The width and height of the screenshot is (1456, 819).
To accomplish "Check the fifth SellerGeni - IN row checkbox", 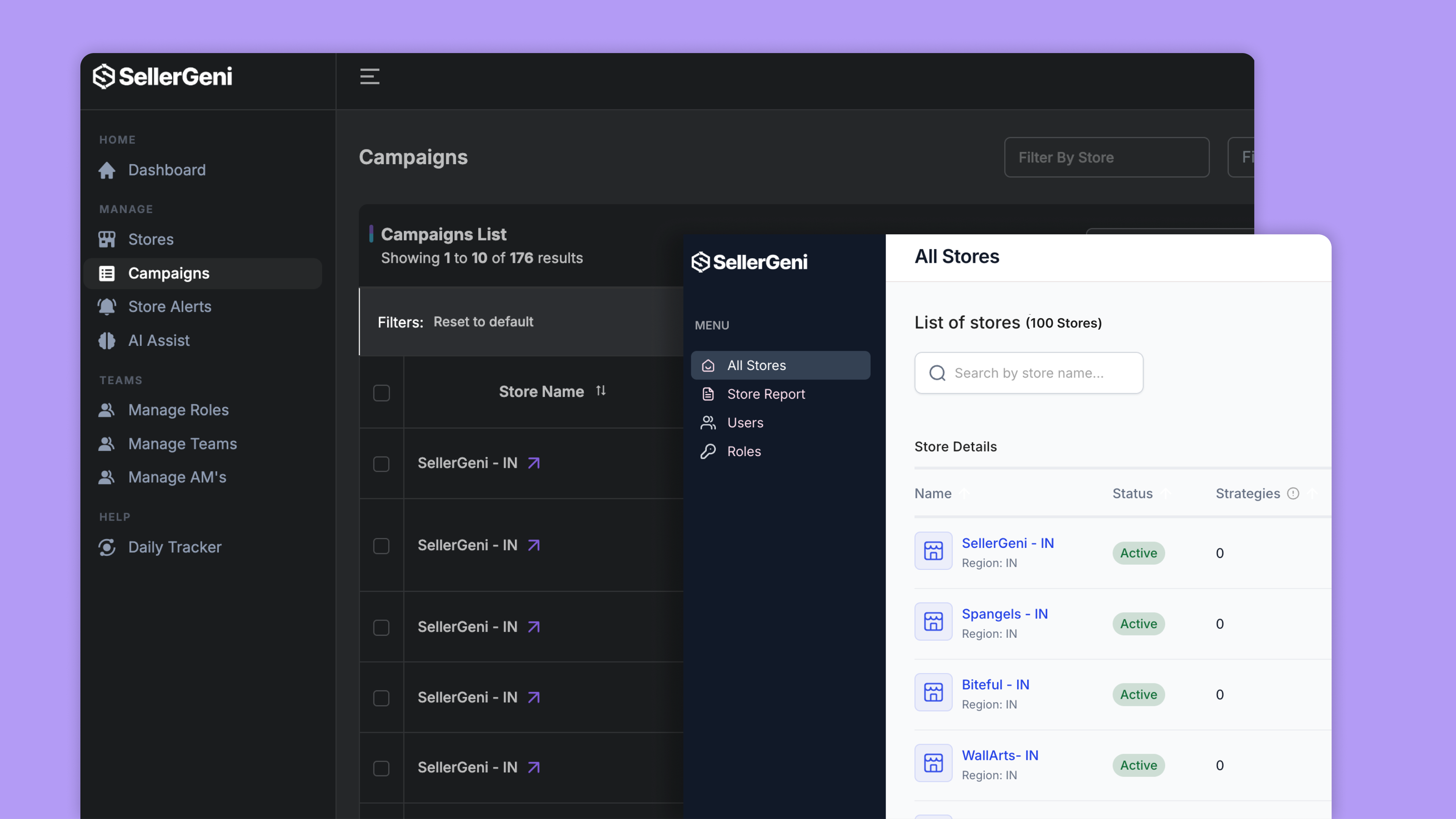I will click(381, 768).
